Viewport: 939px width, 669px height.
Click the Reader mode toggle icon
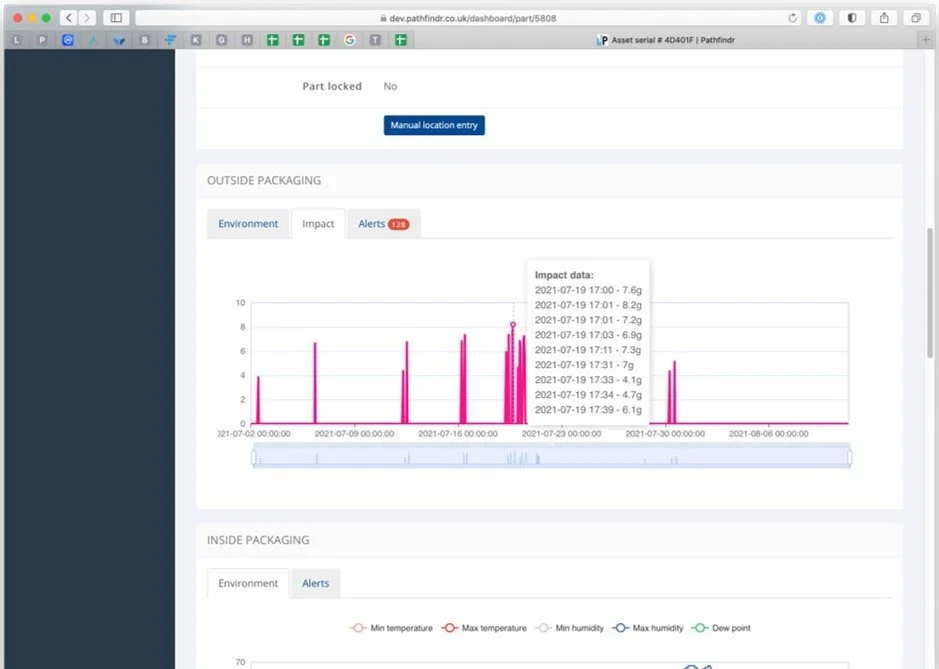[850, 17]
